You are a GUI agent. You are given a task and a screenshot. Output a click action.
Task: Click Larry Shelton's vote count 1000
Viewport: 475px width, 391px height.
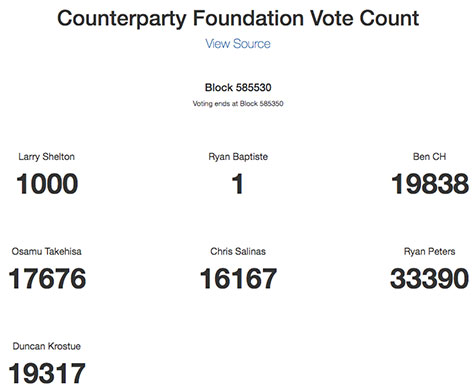click(47, 184)
